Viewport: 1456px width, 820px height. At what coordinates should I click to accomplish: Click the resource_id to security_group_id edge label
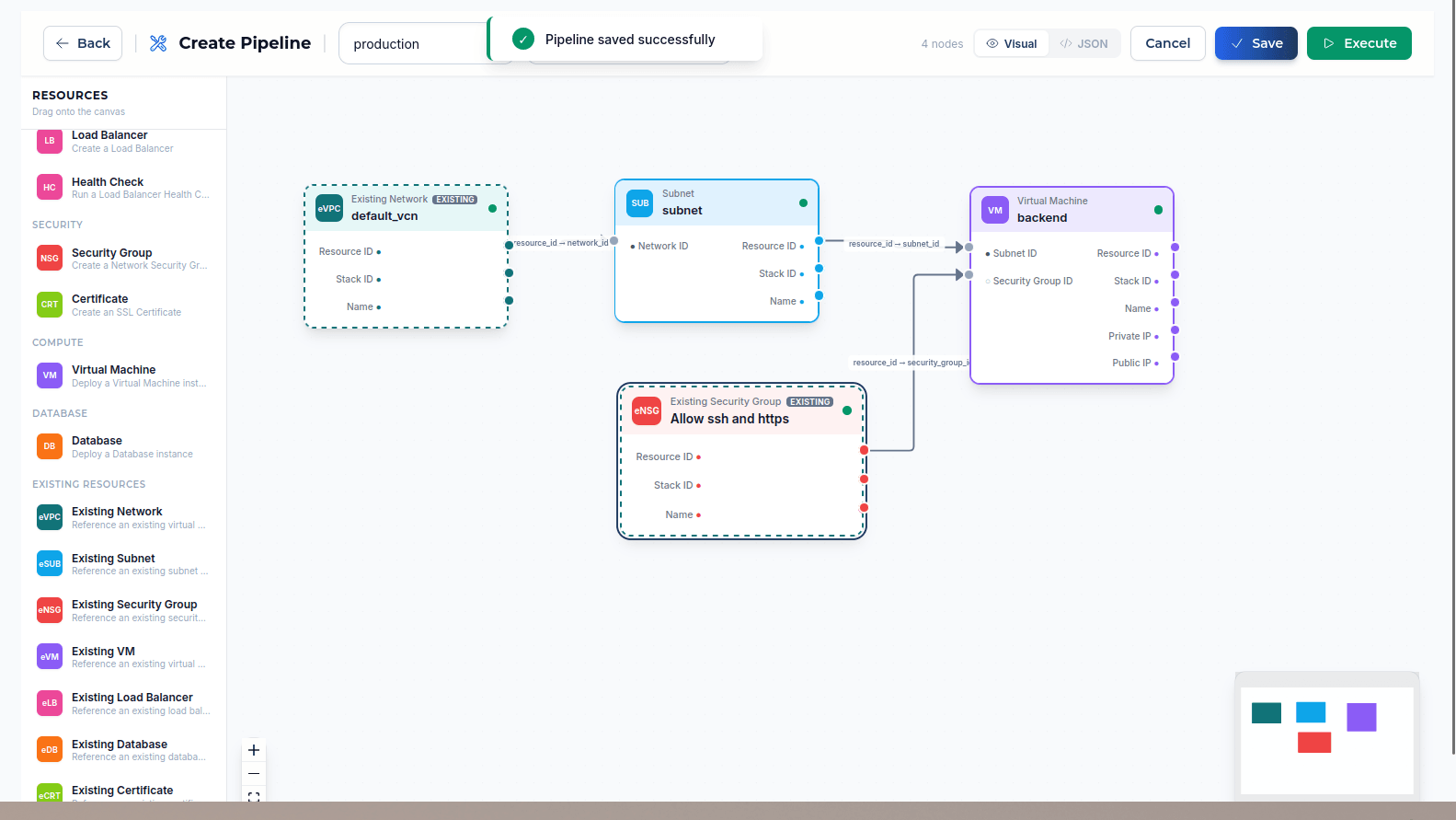coord(911,363)
